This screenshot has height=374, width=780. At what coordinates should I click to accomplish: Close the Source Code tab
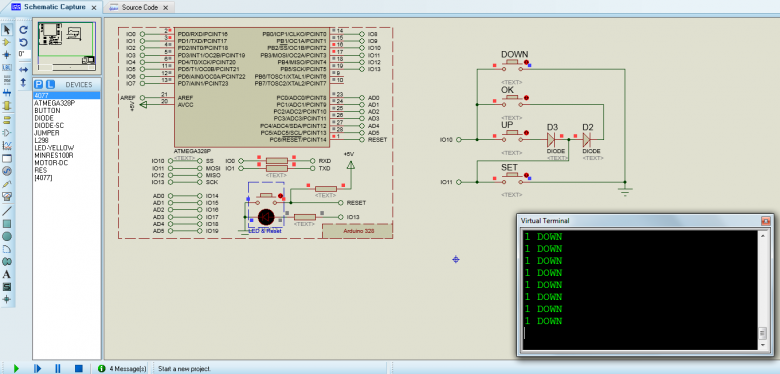pos(166,7)
